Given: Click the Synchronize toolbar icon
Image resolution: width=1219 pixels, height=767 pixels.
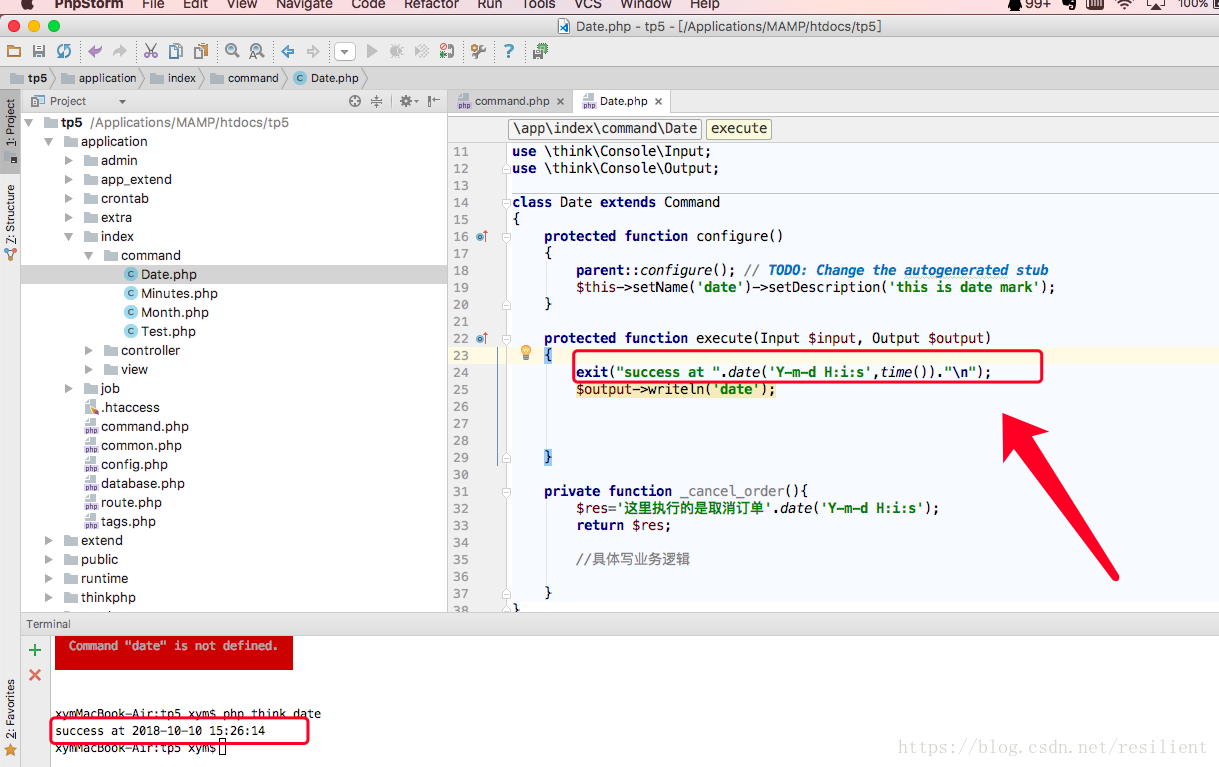Looking at the screenshot, I should pyautogui.click(x=64, y=51).
